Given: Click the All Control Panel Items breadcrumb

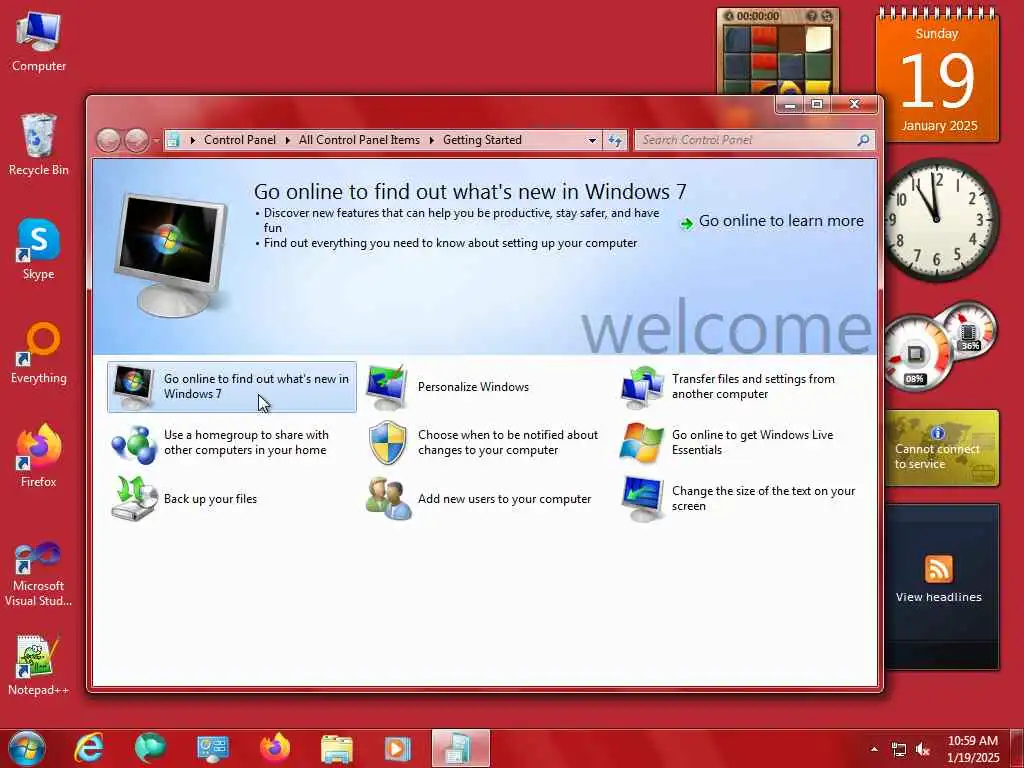Looking at the screenshot, I should [x=359, y=140].
